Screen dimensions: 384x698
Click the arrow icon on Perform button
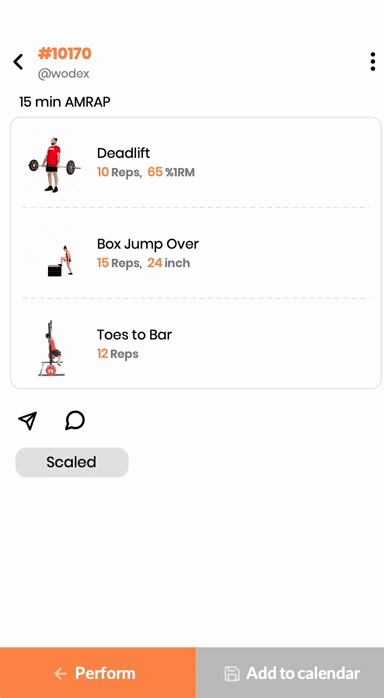coord(61,674)
